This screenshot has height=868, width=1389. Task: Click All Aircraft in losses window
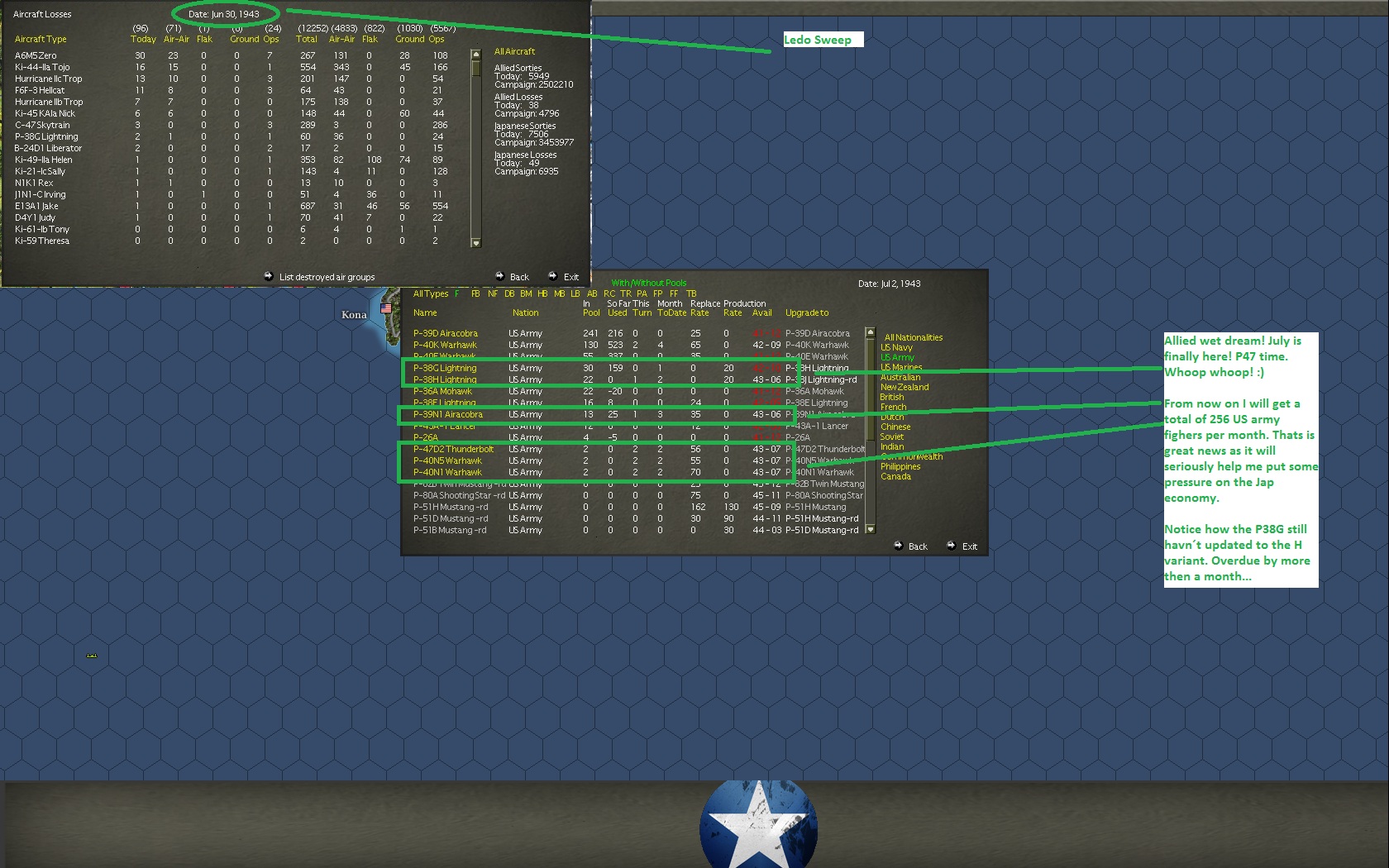(514, 51)
